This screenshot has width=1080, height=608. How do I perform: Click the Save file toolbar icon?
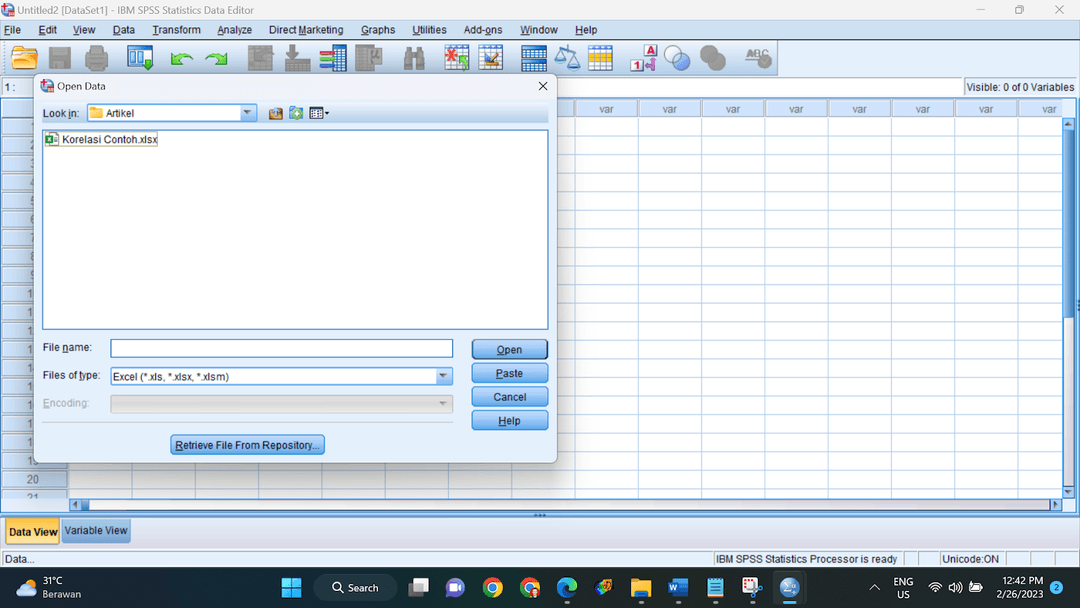pyautogui.click(x=60, y=59)
